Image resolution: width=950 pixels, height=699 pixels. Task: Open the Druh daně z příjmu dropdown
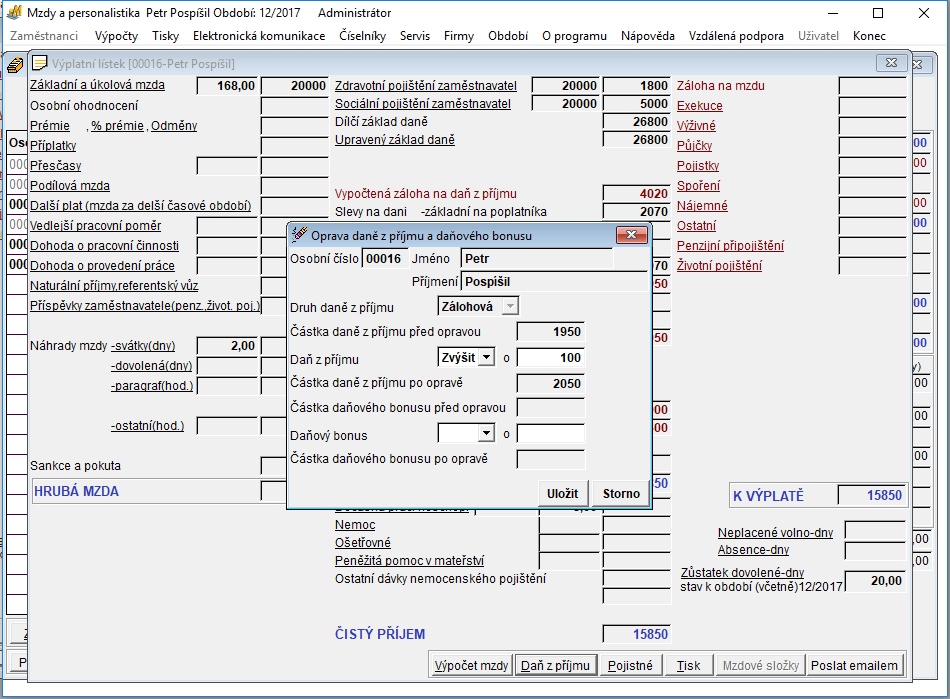point(510,306)
